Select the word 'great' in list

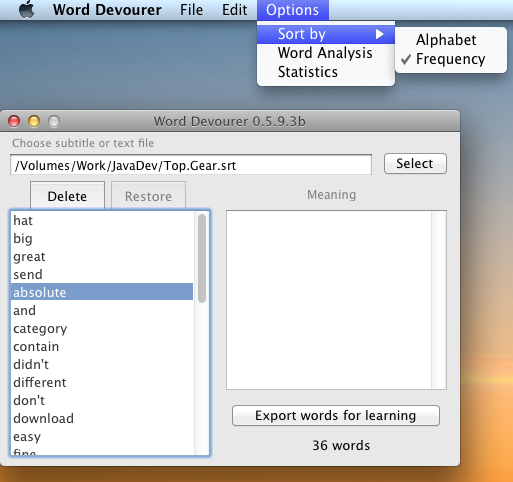(102, 257)
